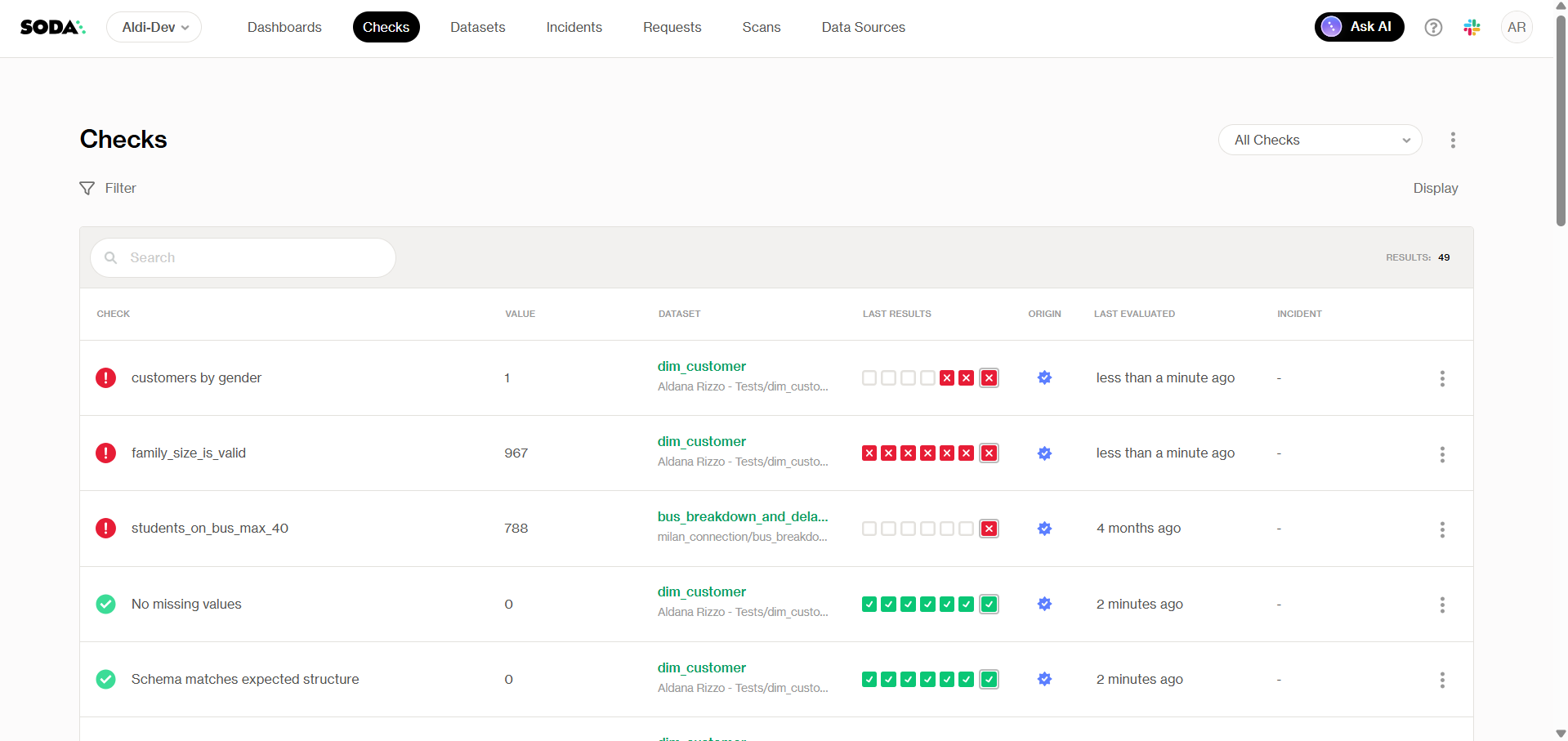Open the Display options
Viewport: 1568px width, 741px height.
1435,188
